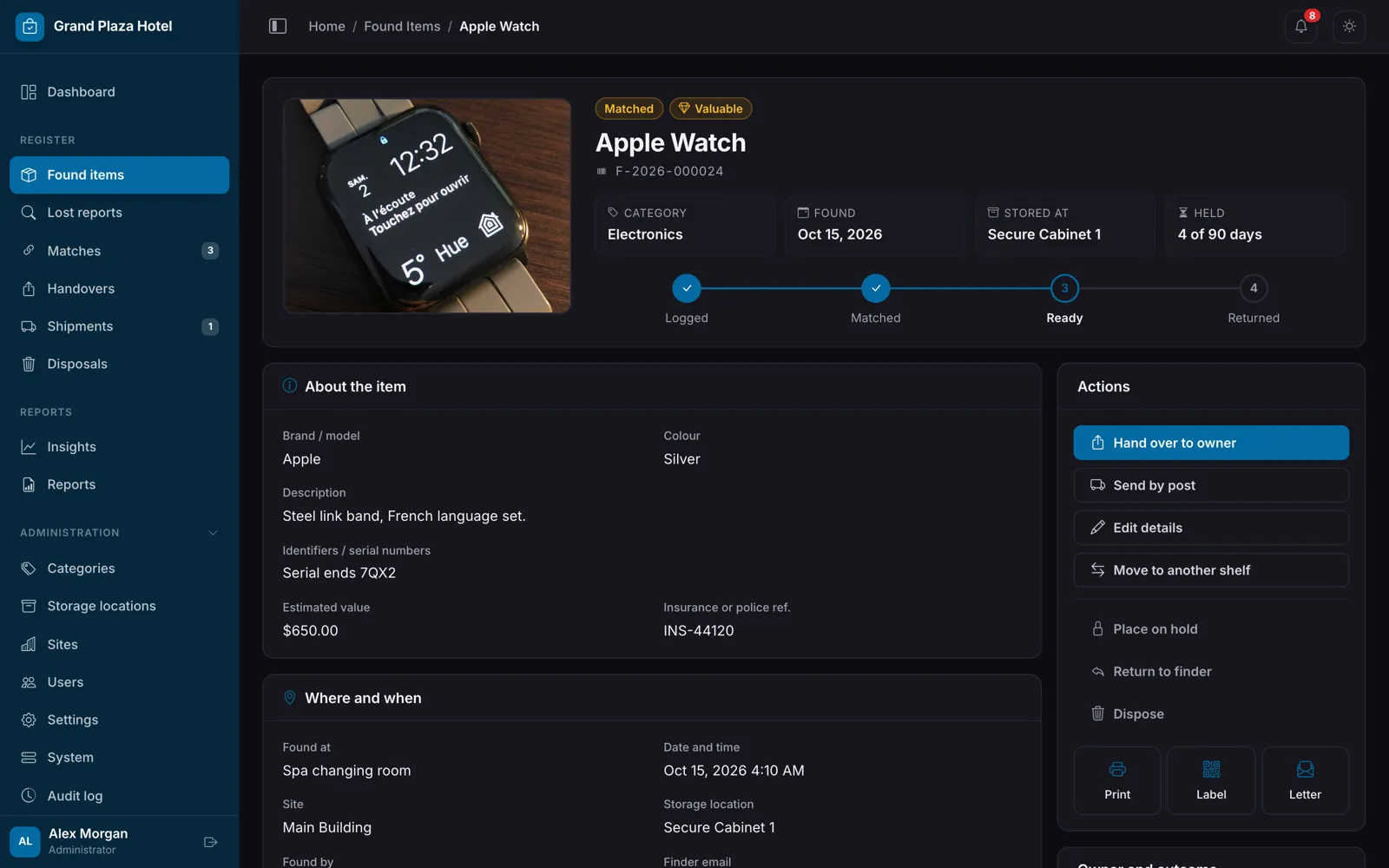This screenshot has height=868, width=1389.
Task: Open Shipments with 1 badge
Action: point(120,326)
